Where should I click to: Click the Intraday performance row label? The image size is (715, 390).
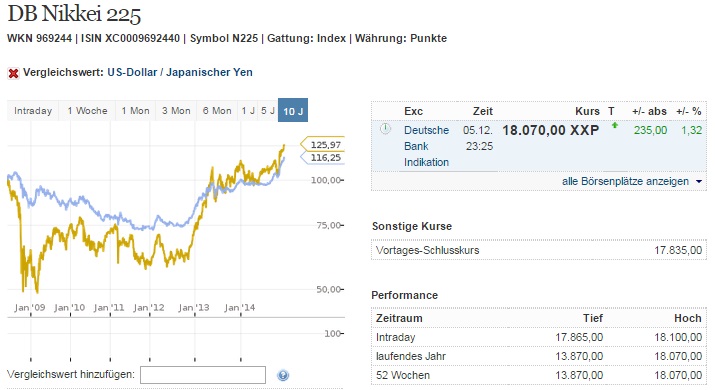click(x=395, y=338)
